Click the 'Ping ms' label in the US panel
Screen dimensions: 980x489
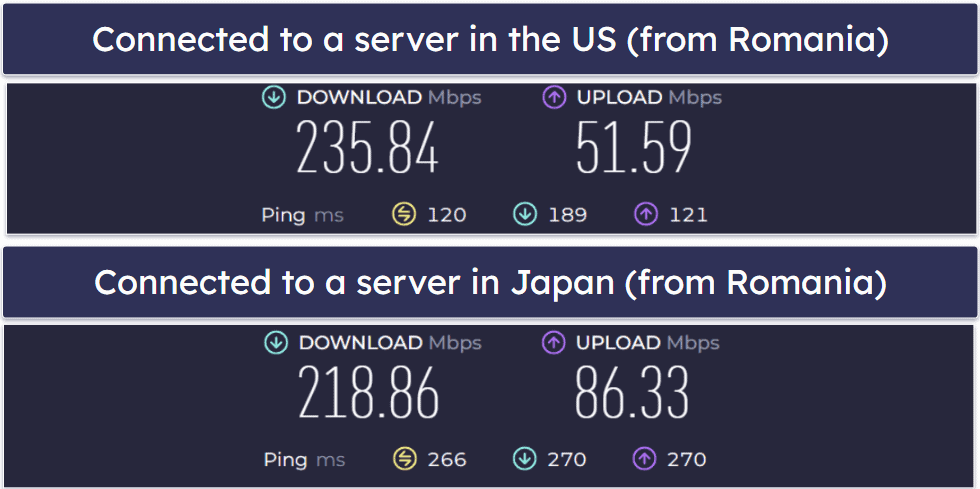302,216
